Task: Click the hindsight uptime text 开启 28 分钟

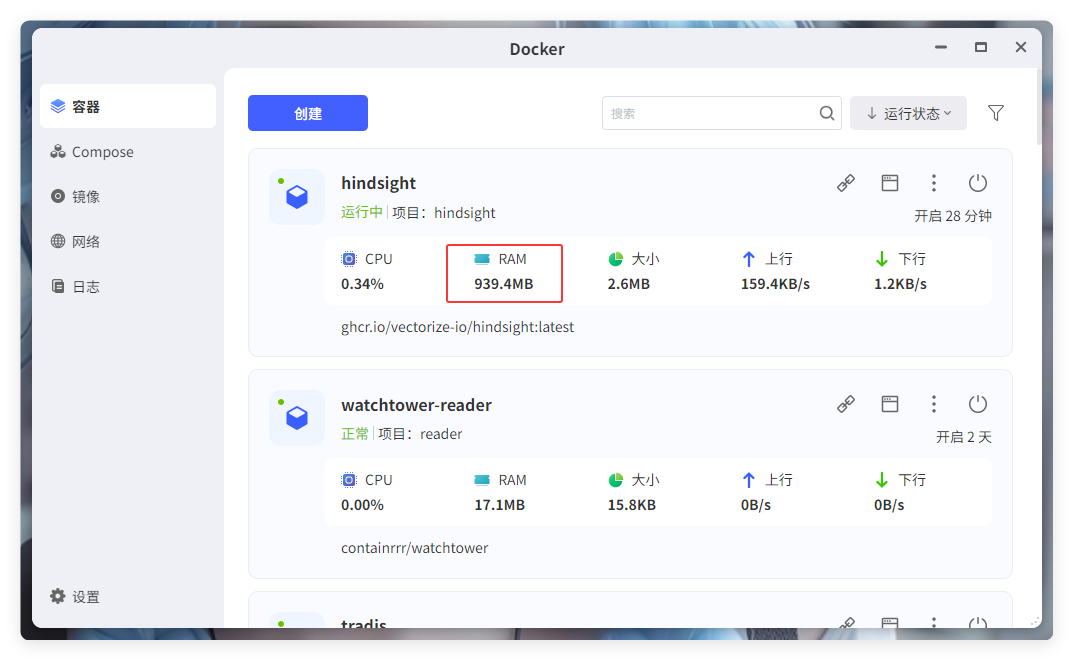Action: click(x=953, y=216)
